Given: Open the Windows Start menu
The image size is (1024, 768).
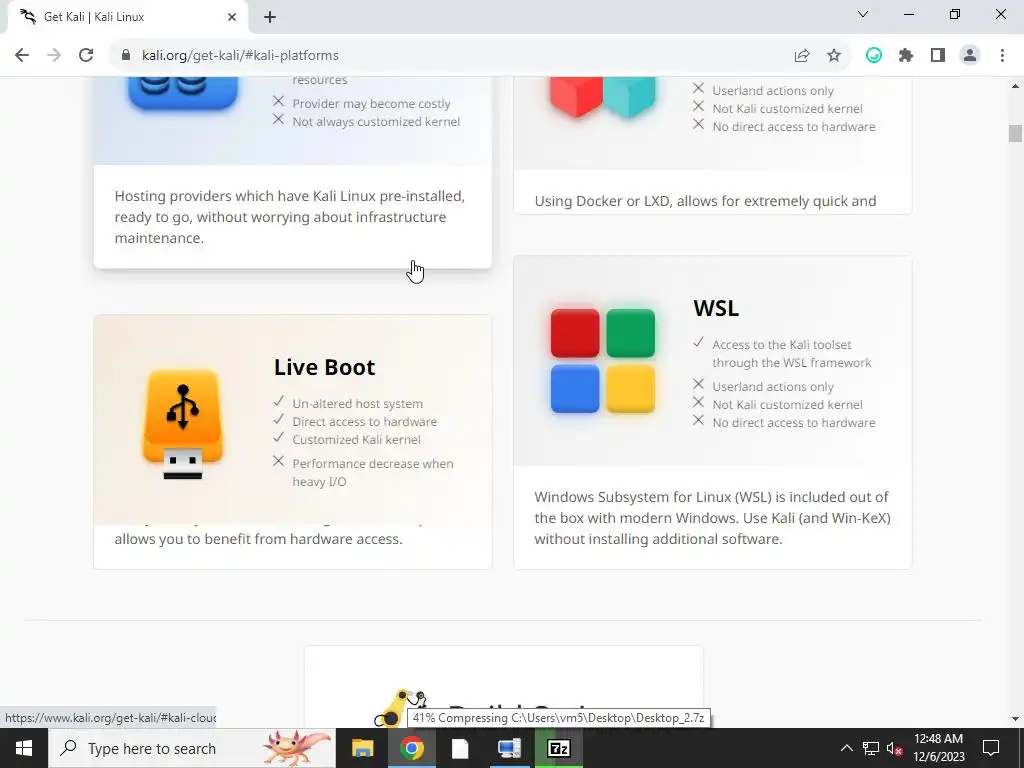Looking at the screenshot, I should coord(24,748).
